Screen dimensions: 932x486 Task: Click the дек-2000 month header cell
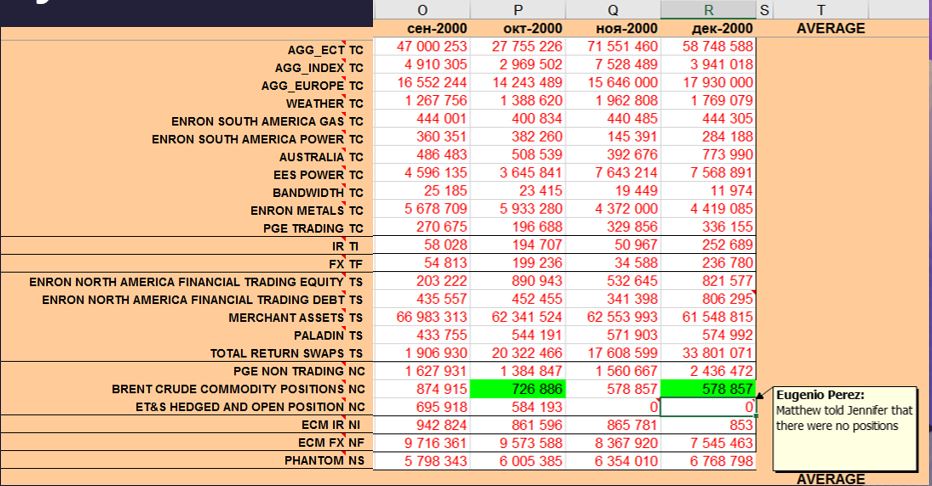point(709,29)
